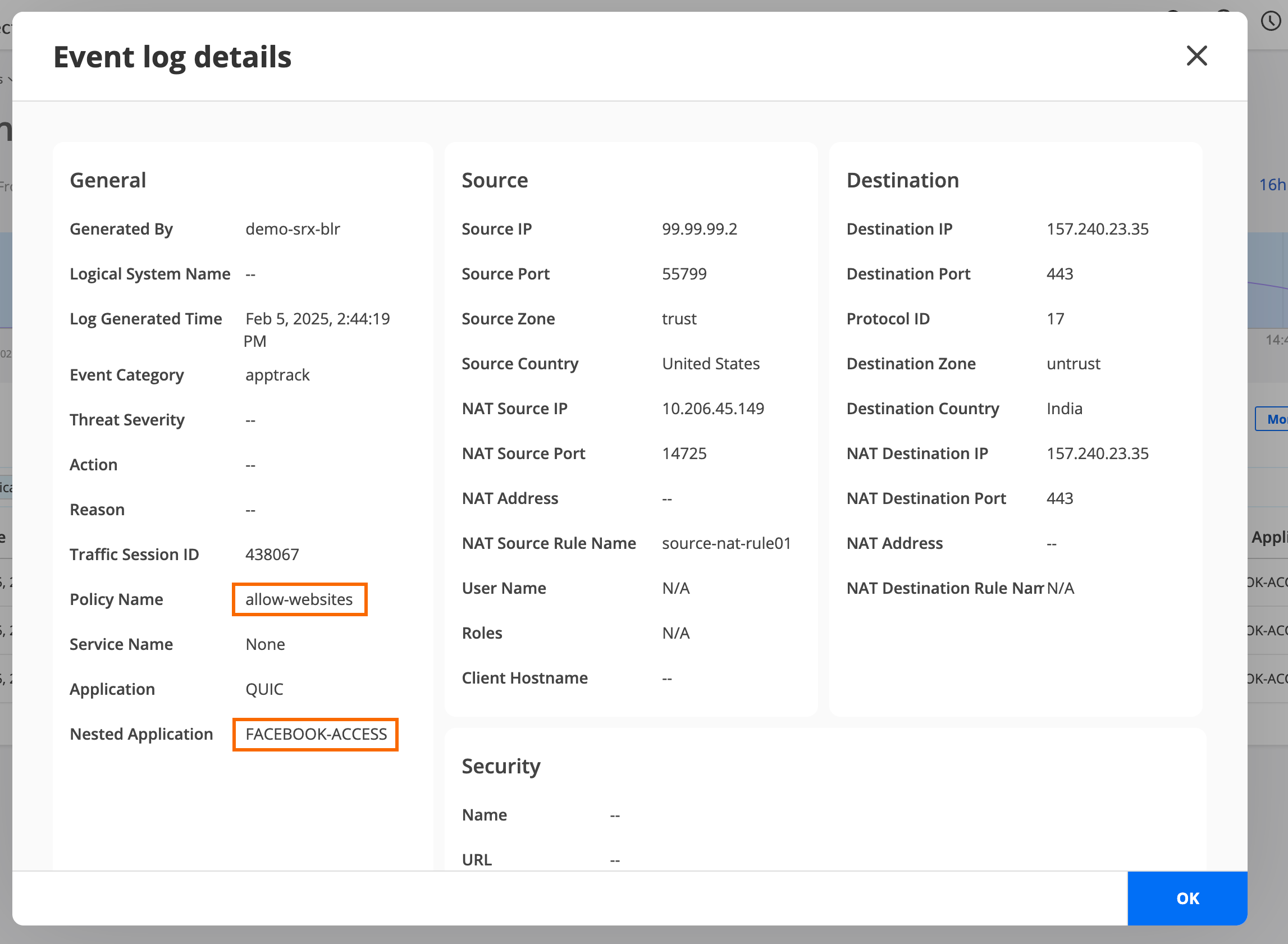
Task: Click the FACEBOOK-ACCESS nested application value
Action: coord(316,734)
